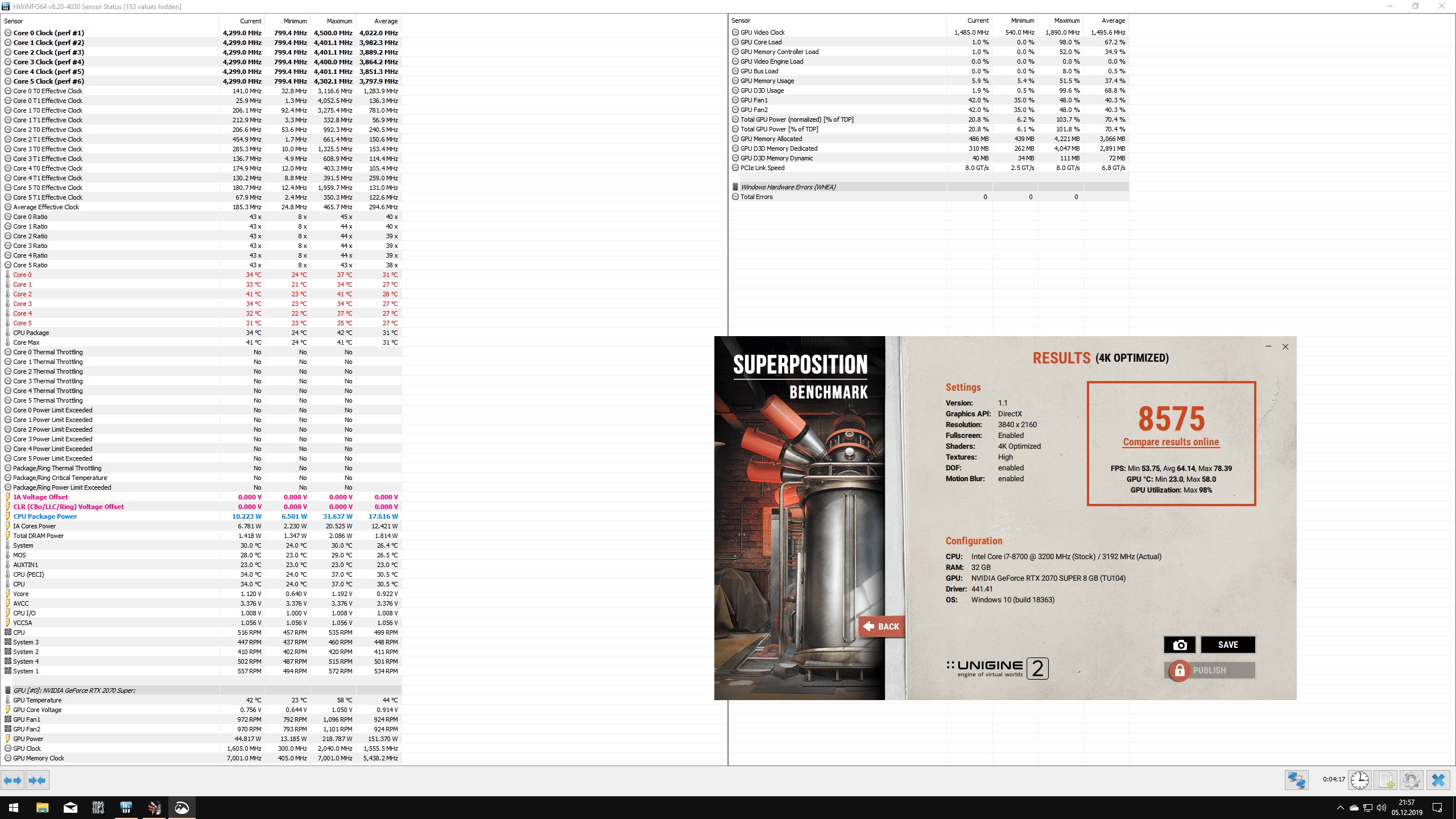Open HWiNFO sensor settings gear
Screen dimensions: 1456x819
pos(1411,780)
